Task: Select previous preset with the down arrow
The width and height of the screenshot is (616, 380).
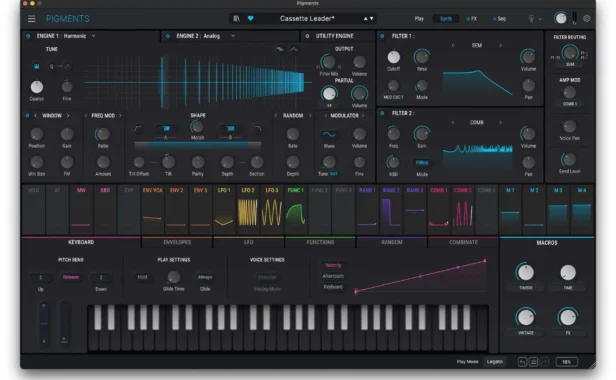Action: (371, 18)
